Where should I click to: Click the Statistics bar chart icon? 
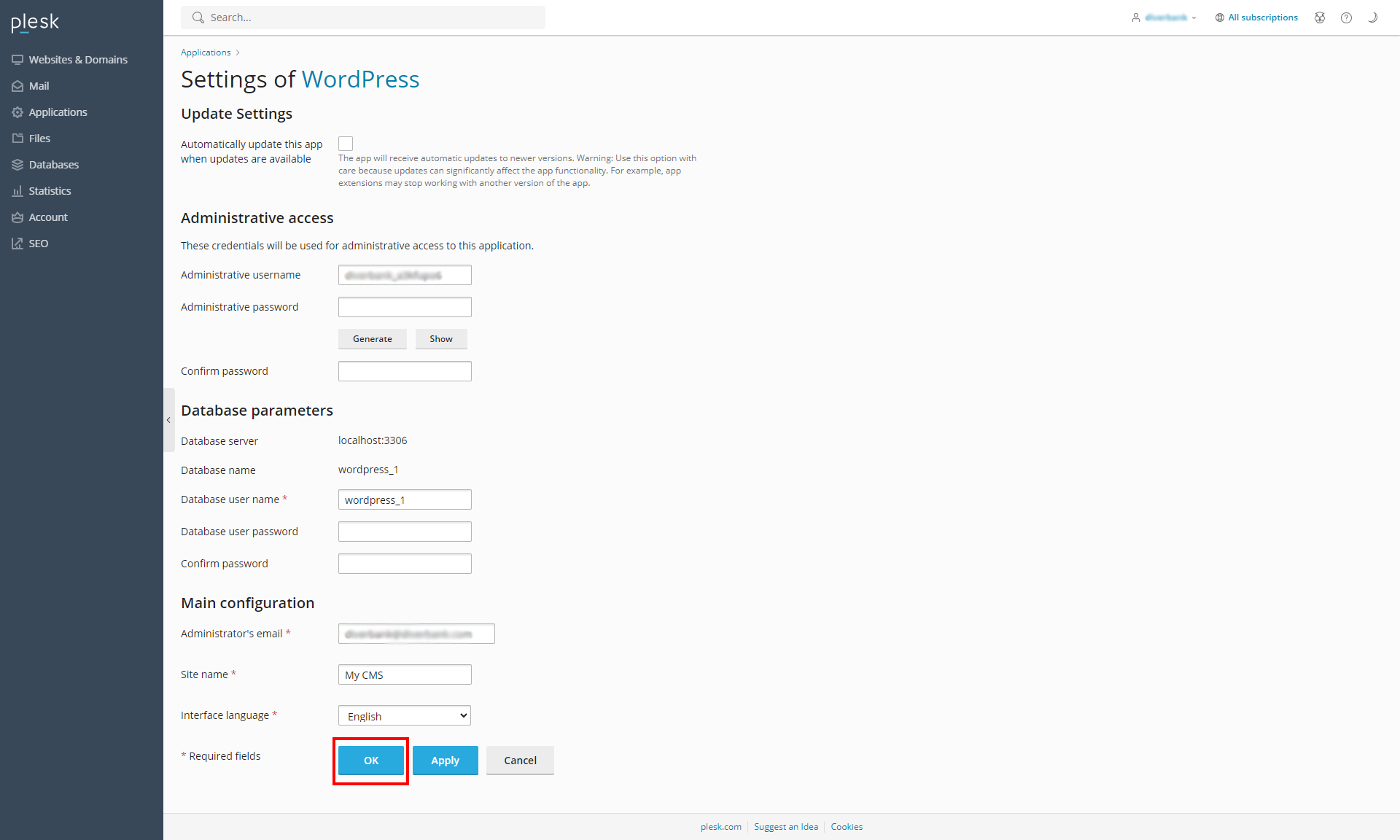[x=17, y=191]
